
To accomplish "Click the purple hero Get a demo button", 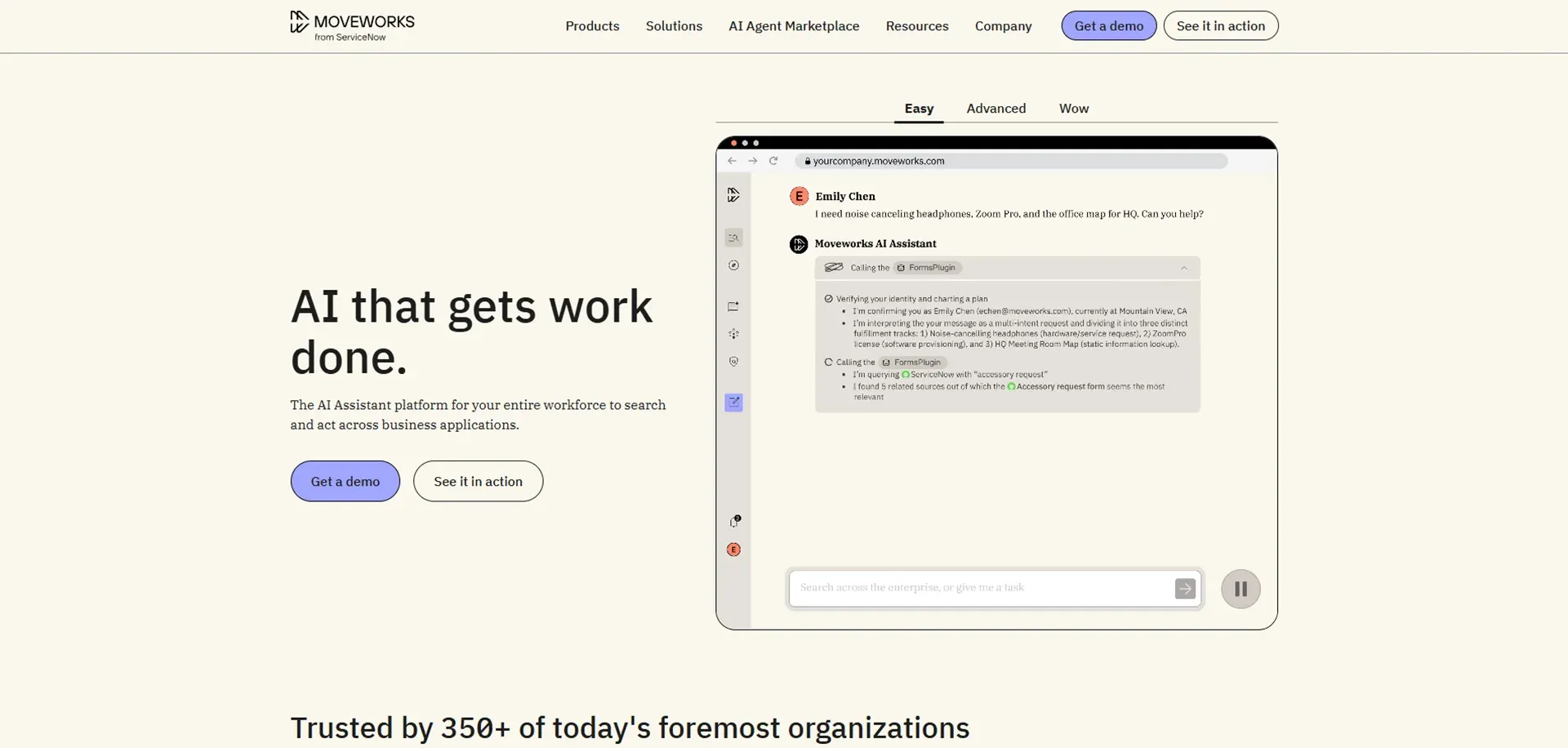I will tap(345, 482).
